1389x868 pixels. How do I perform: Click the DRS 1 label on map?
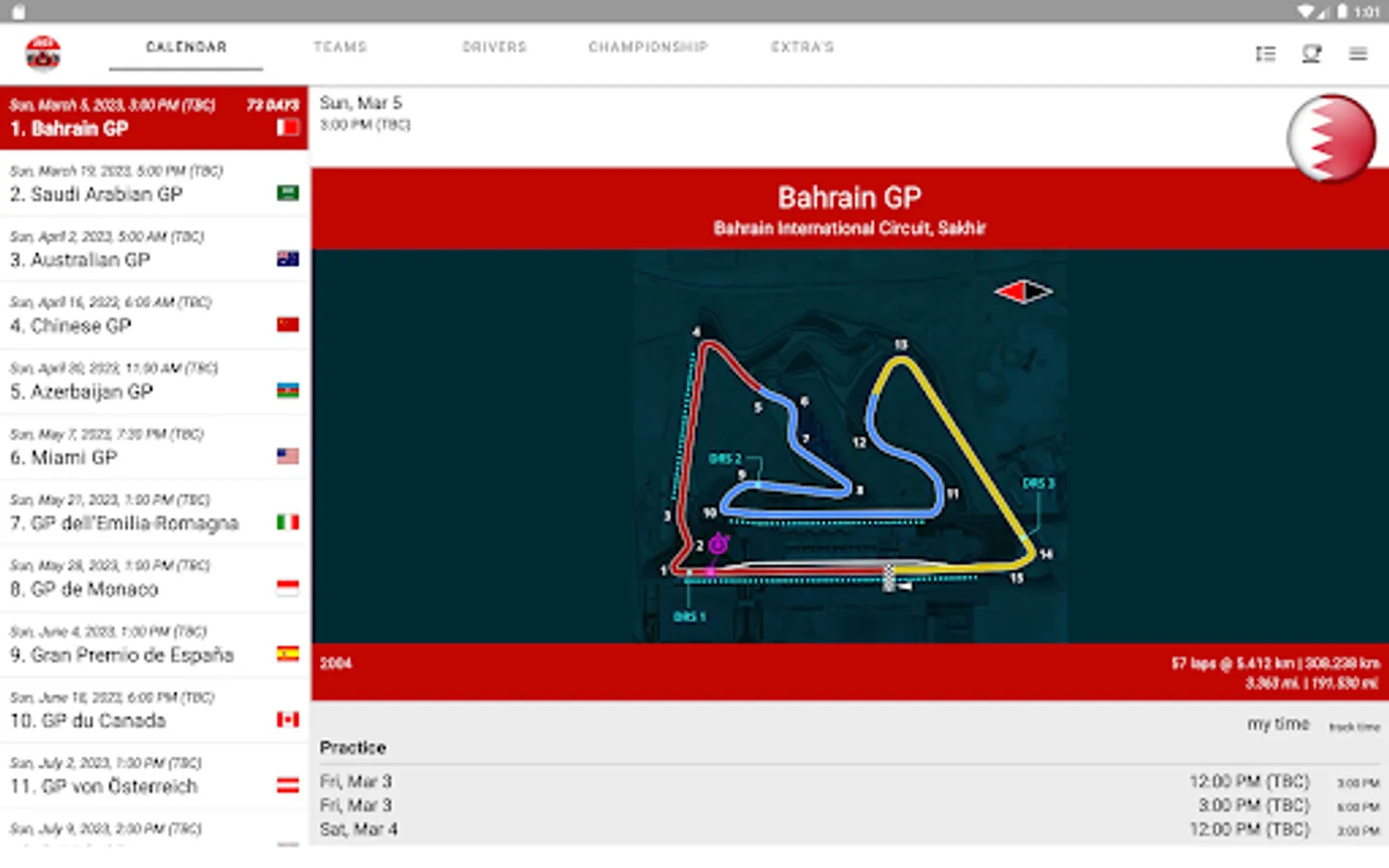pyautogui.click(x=690, y=616)
